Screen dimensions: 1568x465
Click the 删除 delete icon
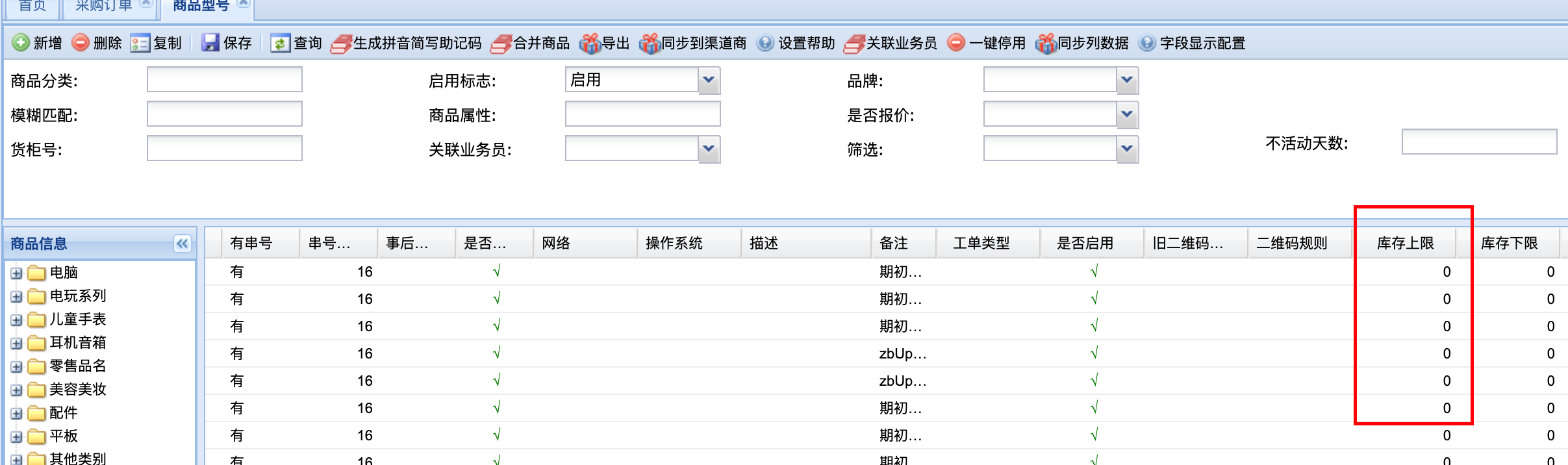81,43
